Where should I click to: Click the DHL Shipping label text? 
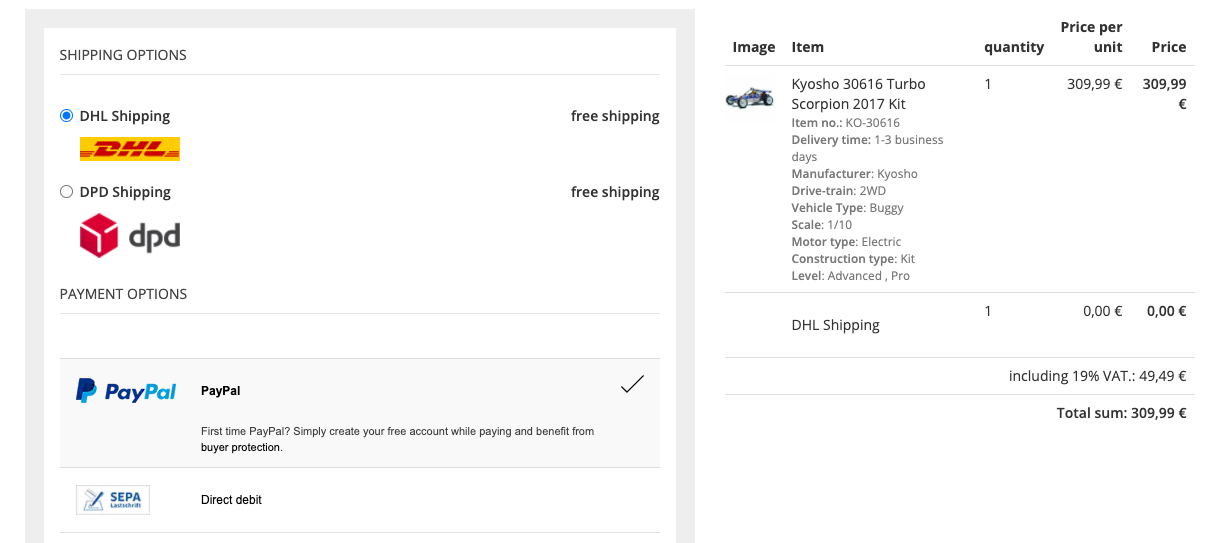[x=125, y=116]
